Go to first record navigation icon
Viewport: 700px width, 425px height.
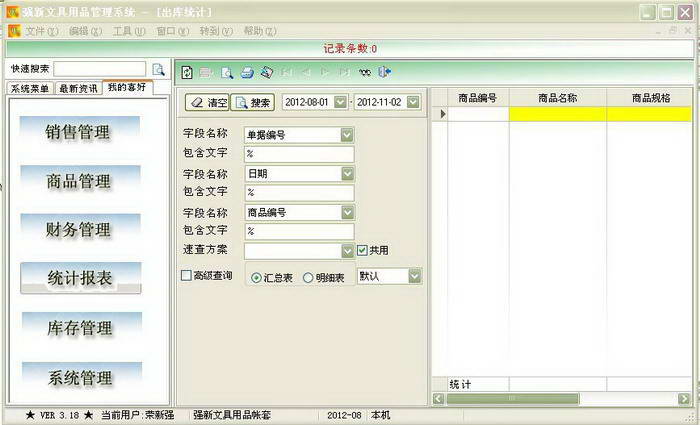[287, 72]
